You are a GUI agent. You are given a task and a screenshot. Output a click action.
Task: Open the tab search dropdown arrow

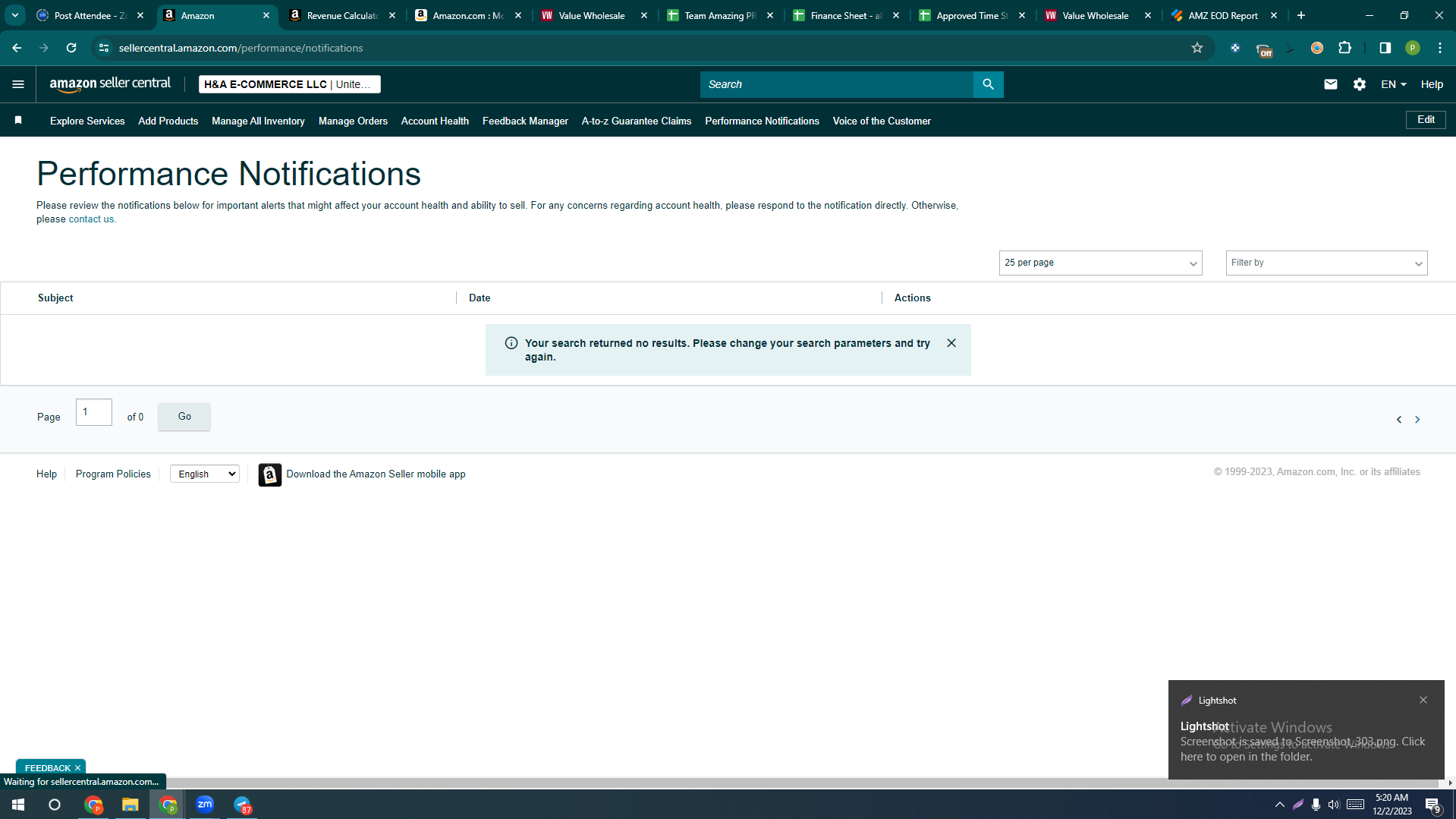(x=15, y=15)
